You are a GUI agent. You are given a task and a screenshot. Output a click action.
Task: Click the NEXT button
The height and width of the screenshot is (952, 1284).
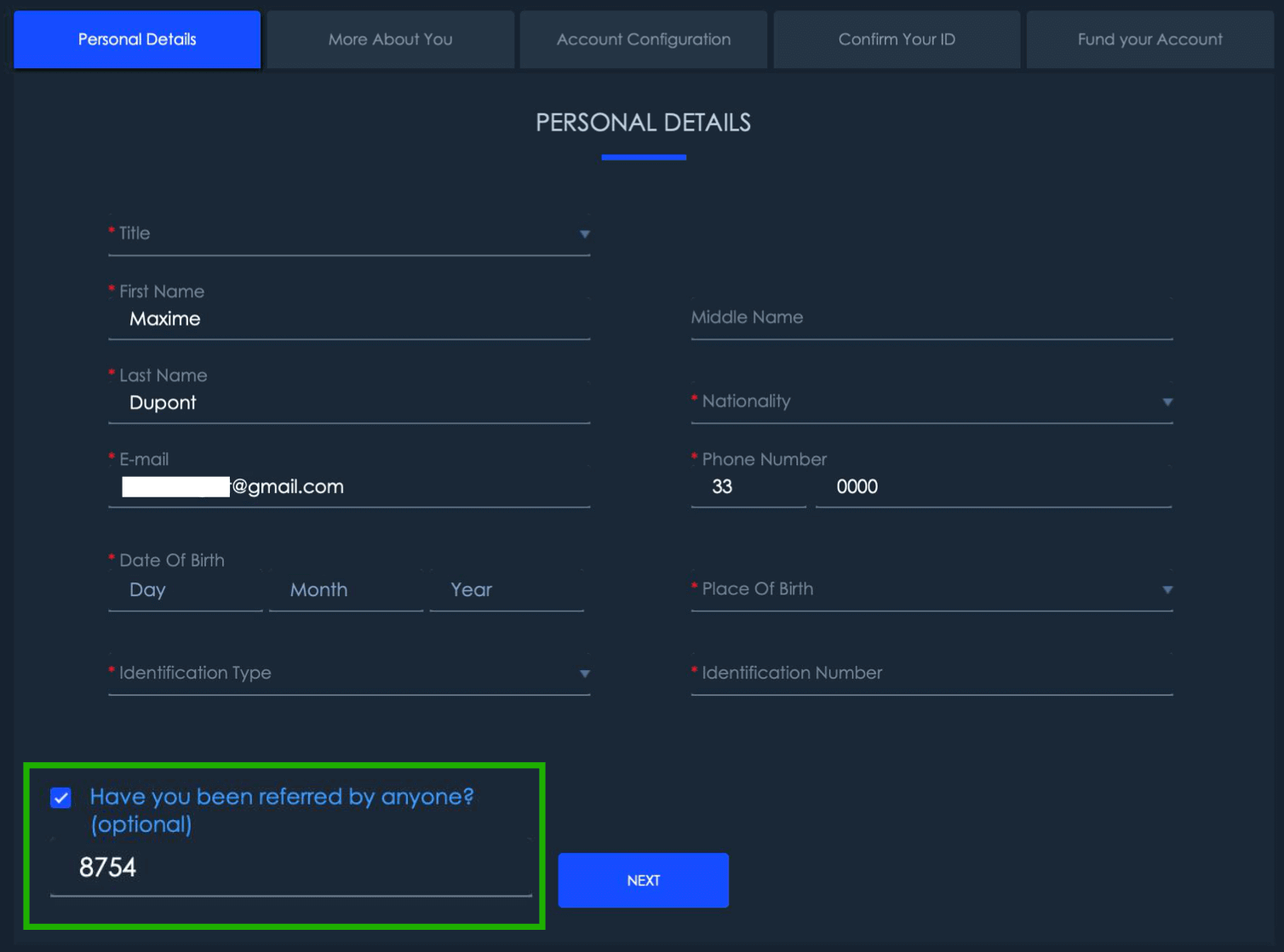click(x=643, y=880)
